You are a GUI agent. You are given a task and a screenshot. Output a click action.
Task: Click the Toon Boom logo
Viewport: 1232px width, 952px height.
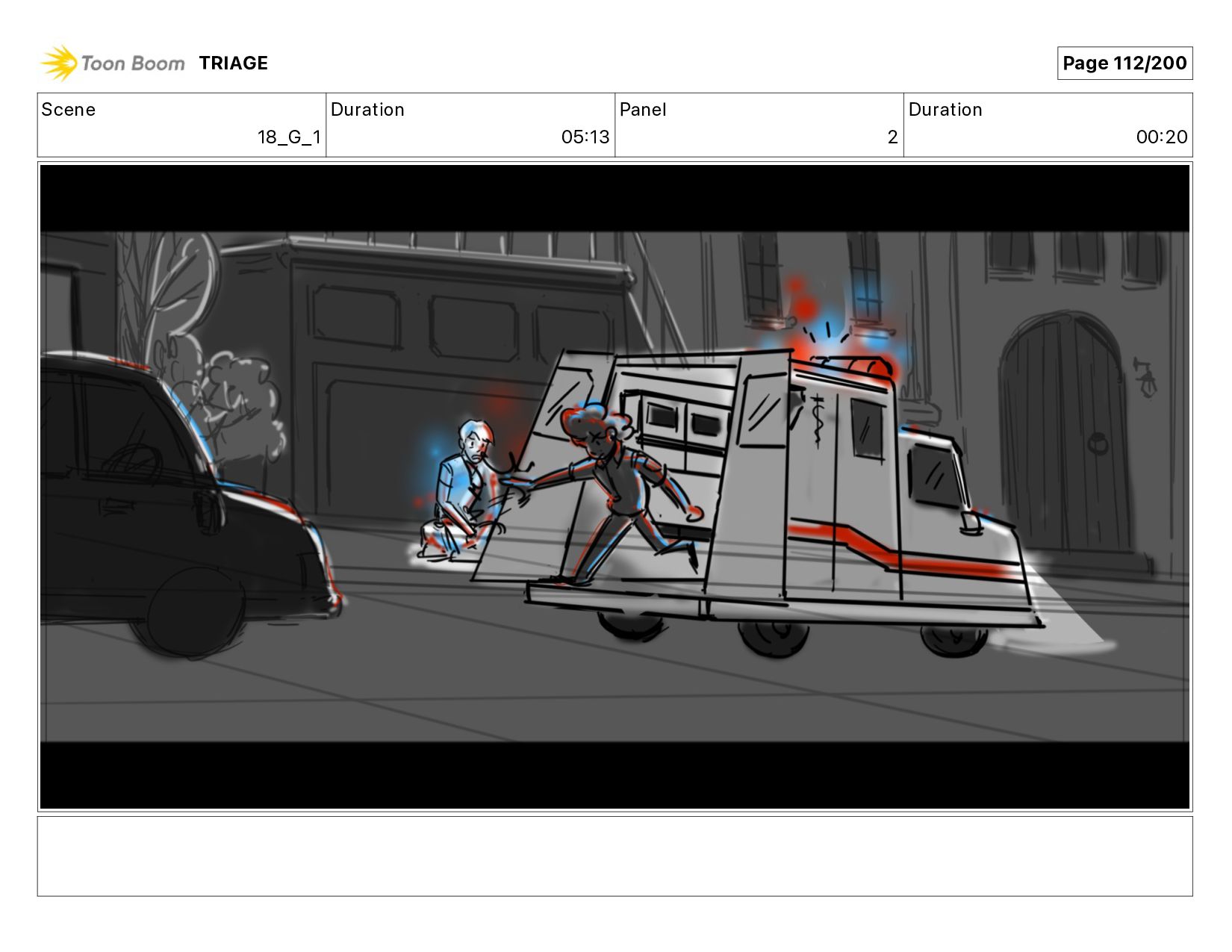pyautogui.click(x=112, y=63)
